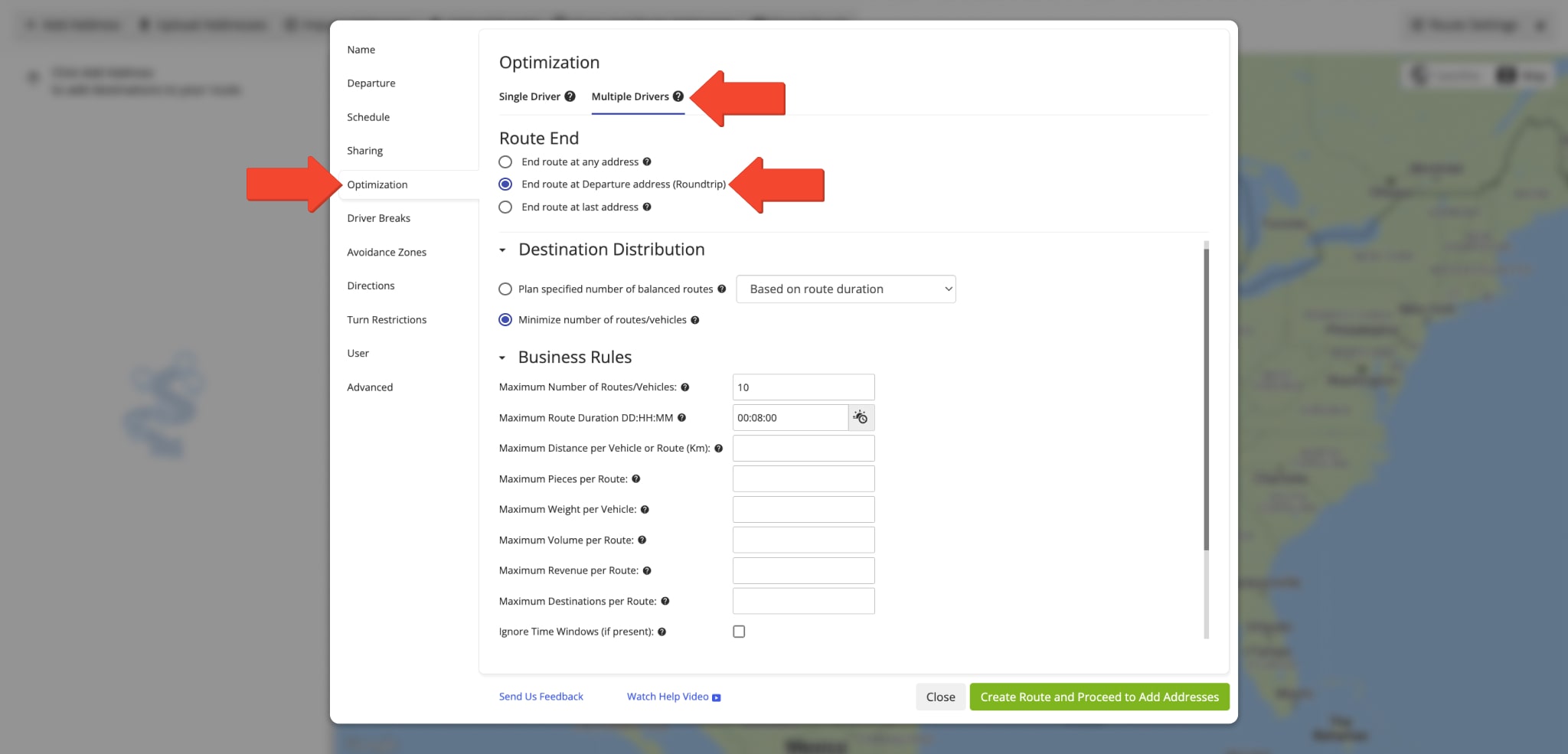
Task: Show help for Maximum Distance per Vehicle
Action: 719,449
